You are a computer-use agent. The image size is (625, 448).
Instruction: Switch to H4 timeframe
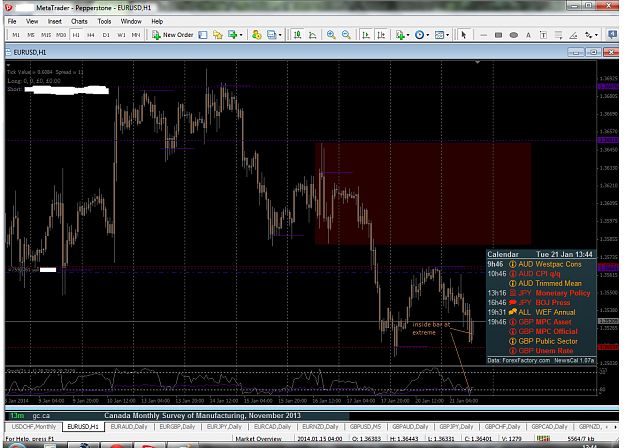[91, 35]
